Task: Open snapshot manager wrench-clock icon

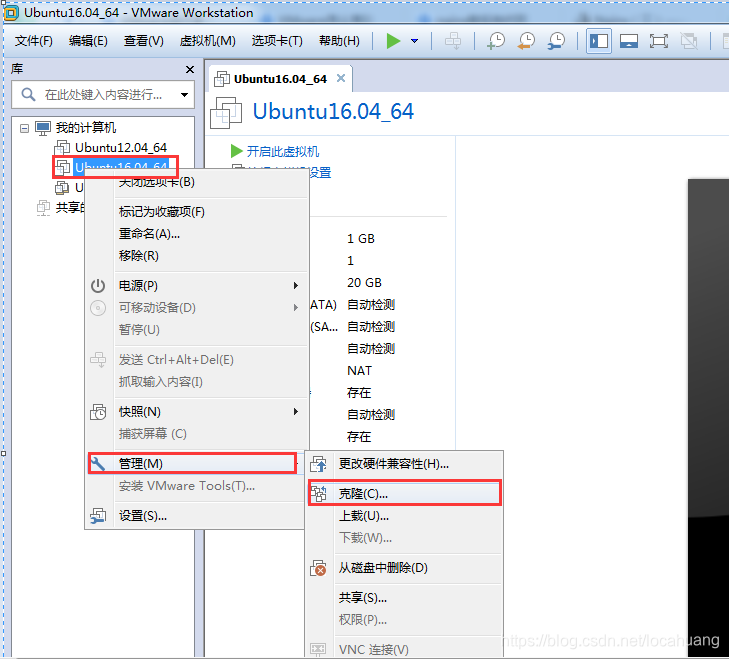Action: click(x=556, y=41)
